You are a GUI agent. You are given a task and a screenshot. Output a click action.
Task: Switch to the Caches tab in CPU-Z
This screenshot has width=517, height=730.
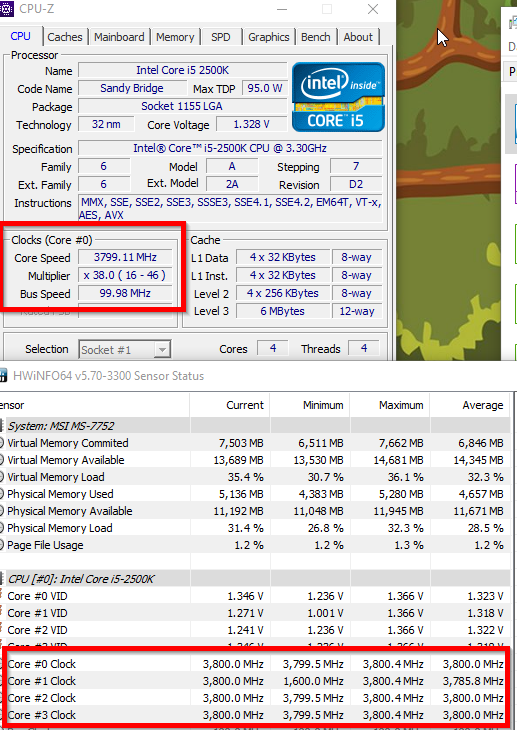click(x=65, y=37)
